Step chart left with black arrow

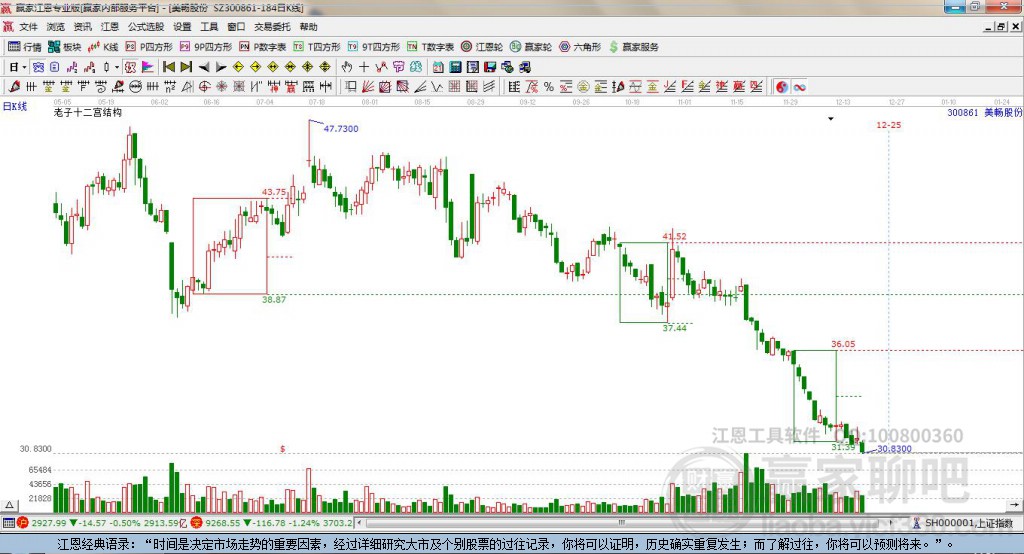tap(204, 67)
